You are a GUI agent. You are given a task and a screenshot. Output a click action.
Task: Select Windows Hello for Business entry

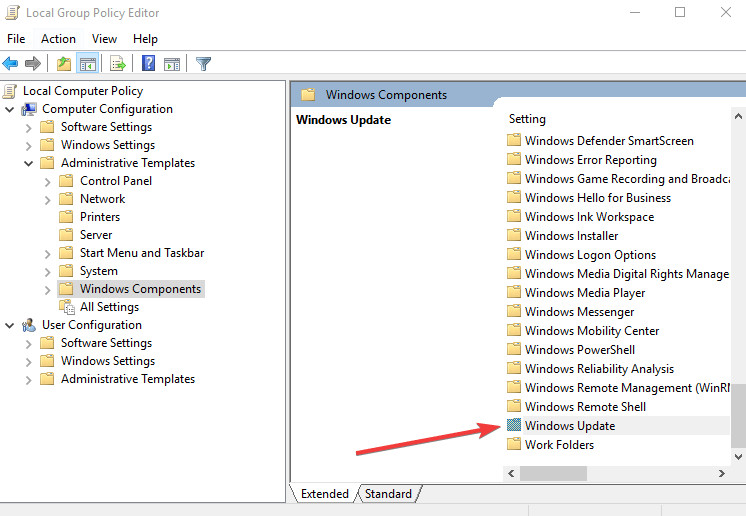pyautogui.click(x=598, y=197)
